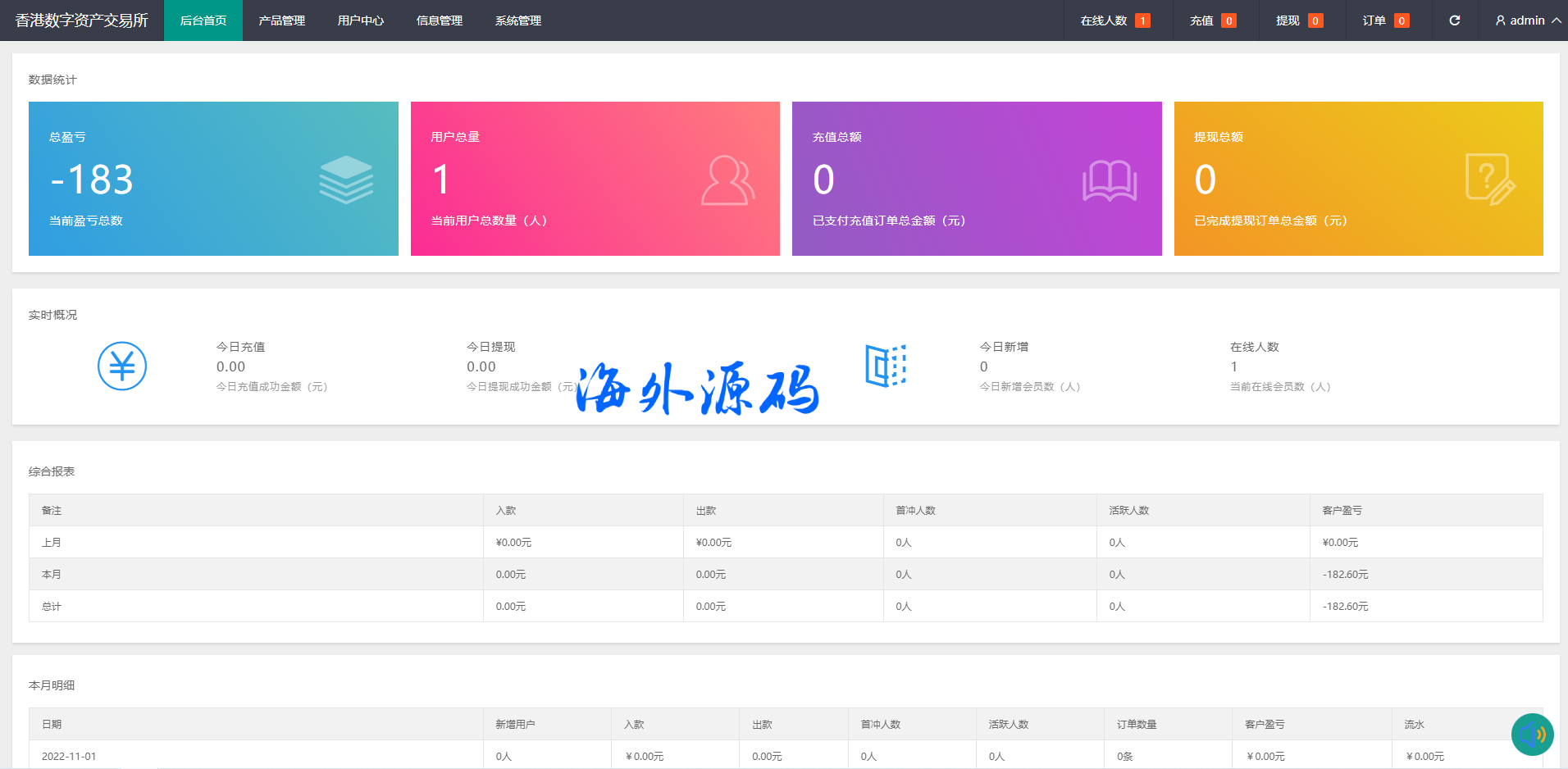Select the 后台首页 tab
The width and height of the screenshot is (1568, 769).
pyautogui.click(x=203, y=20)
